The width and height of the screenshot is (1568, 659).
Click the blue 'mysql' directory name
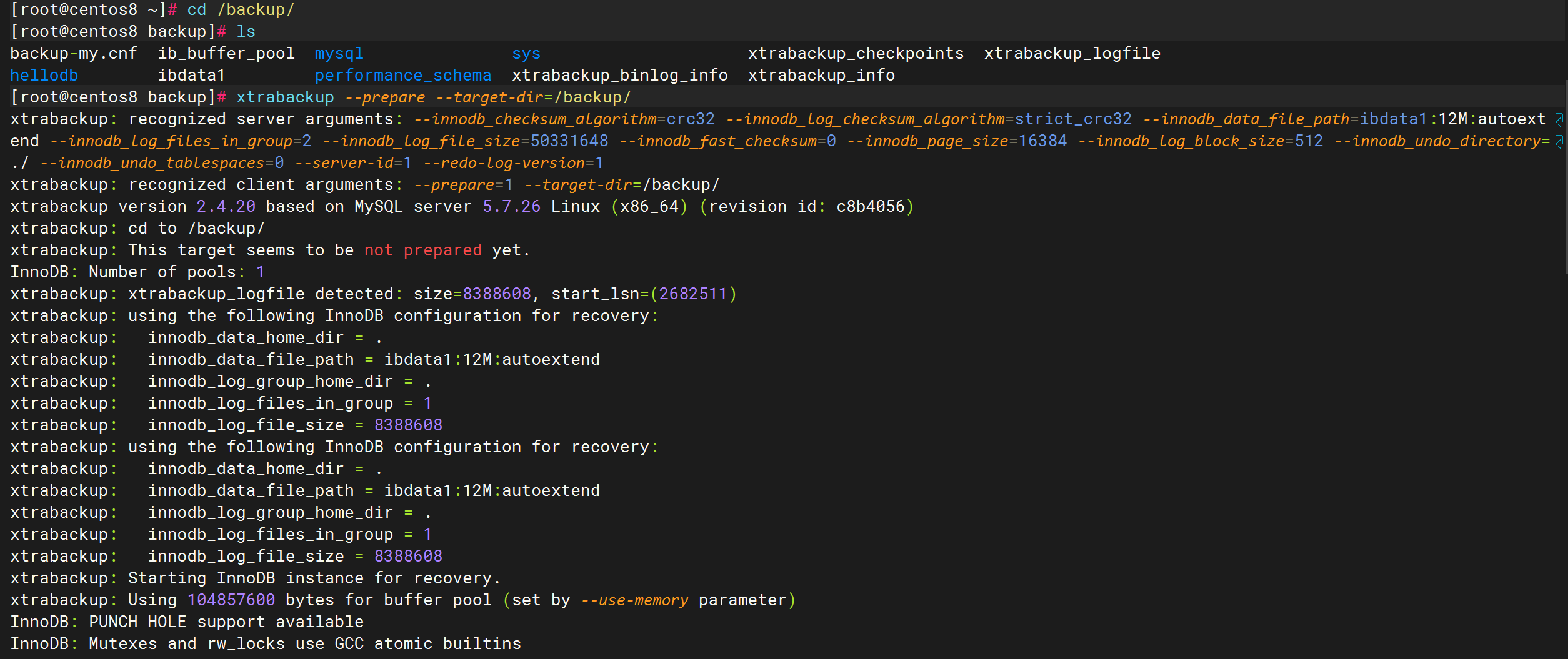pos(339,54)
